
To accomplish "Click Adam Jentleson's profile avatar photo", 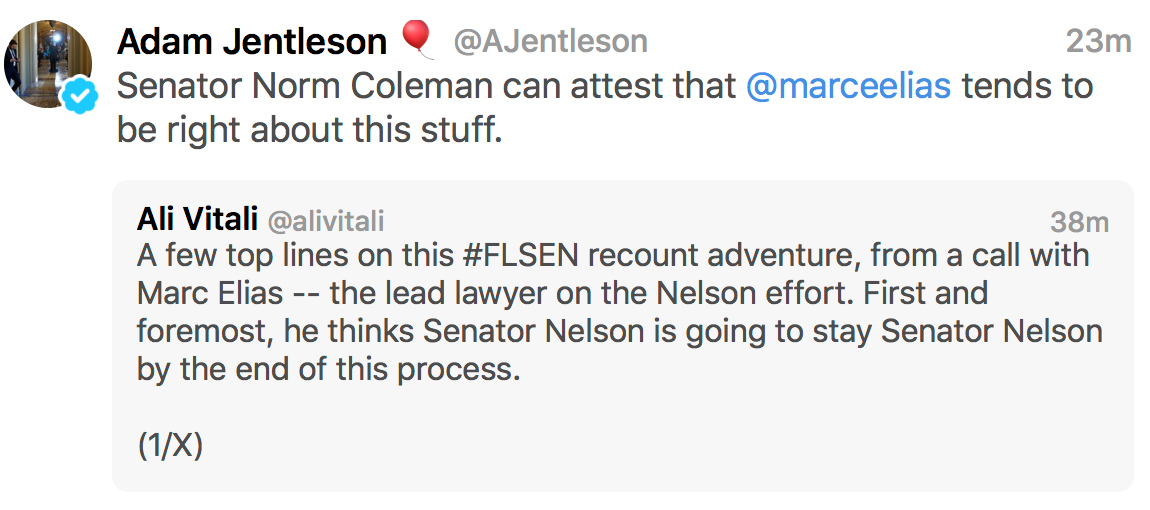I will (48, 62).
